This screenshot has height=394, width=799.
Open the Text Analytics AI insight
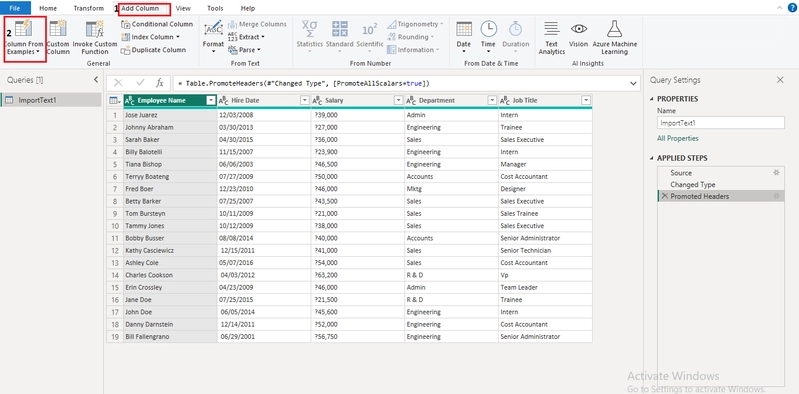point(551,29)
